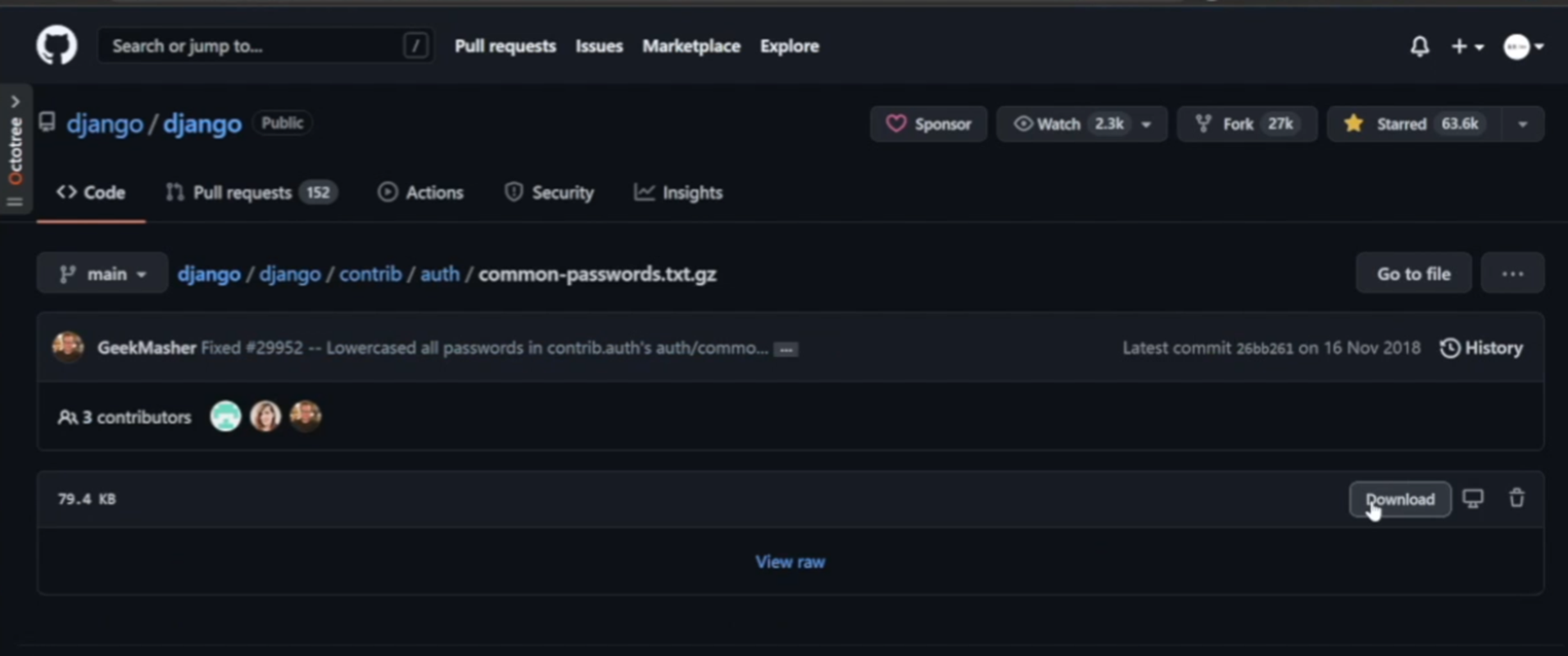Go to Marketplace in the top navigation
1568x656 pixels.
click(x=691, y=46)
